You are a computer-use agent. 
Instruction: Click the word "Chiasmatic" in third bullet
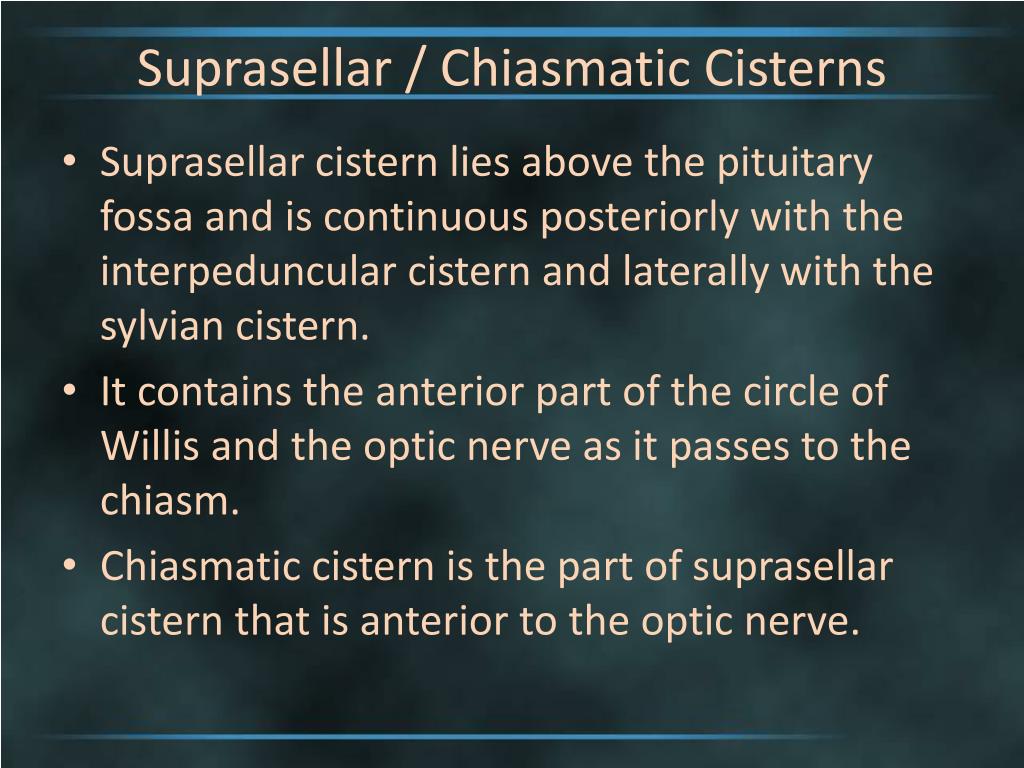200,566
